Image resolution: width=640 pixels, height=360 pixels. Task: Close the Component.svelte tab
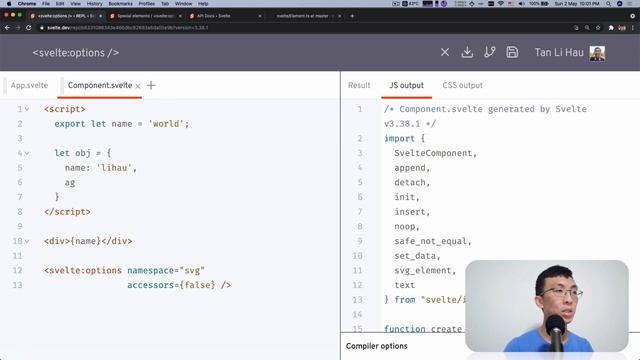point(138,86)
